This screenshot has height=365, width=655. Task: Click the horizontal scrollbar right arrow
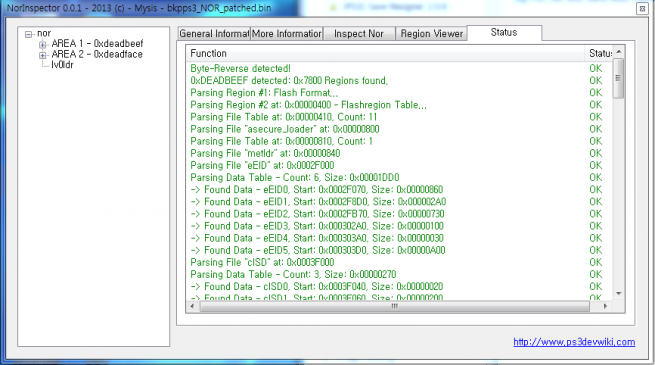(x=605, y=306)
